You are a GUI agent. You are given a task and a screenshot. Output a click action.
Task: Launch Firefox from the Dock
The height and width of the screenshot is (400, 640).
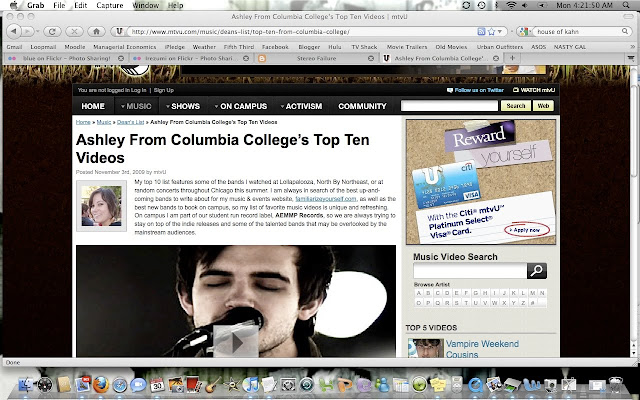[x=101, y=384]
